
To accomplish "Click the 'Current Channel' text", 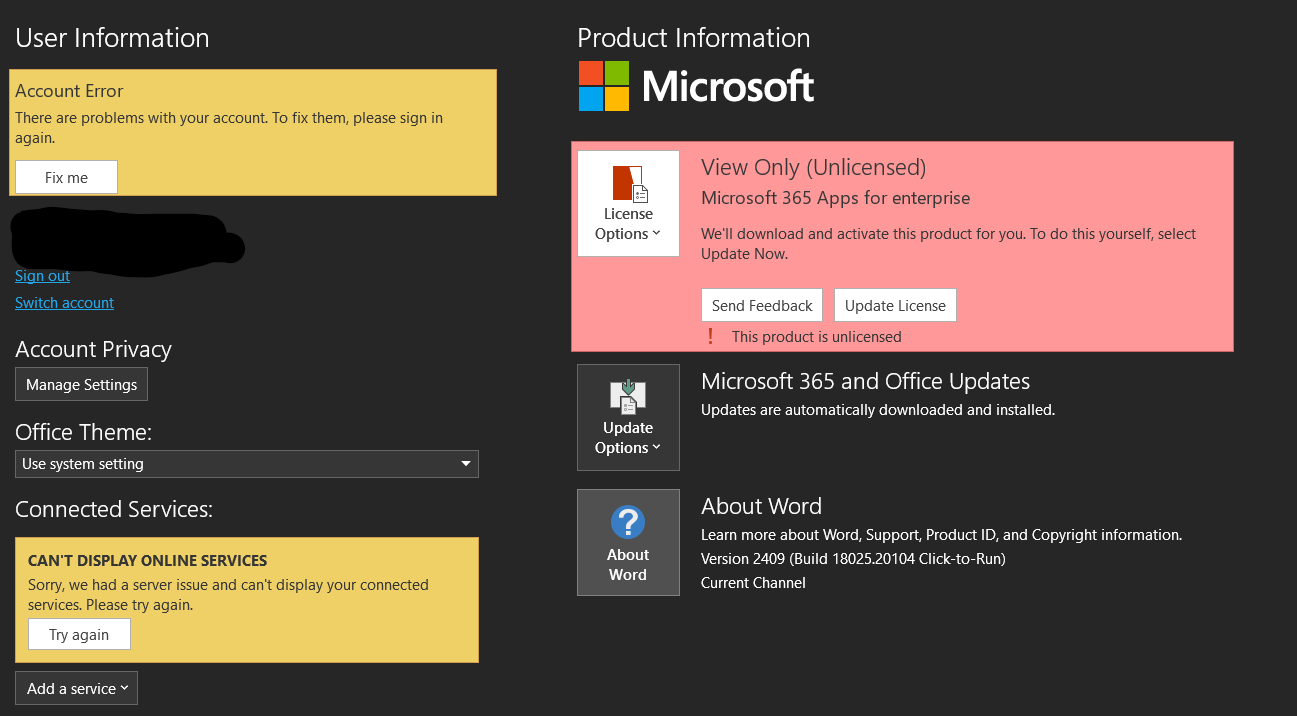I will pos(753,583).
